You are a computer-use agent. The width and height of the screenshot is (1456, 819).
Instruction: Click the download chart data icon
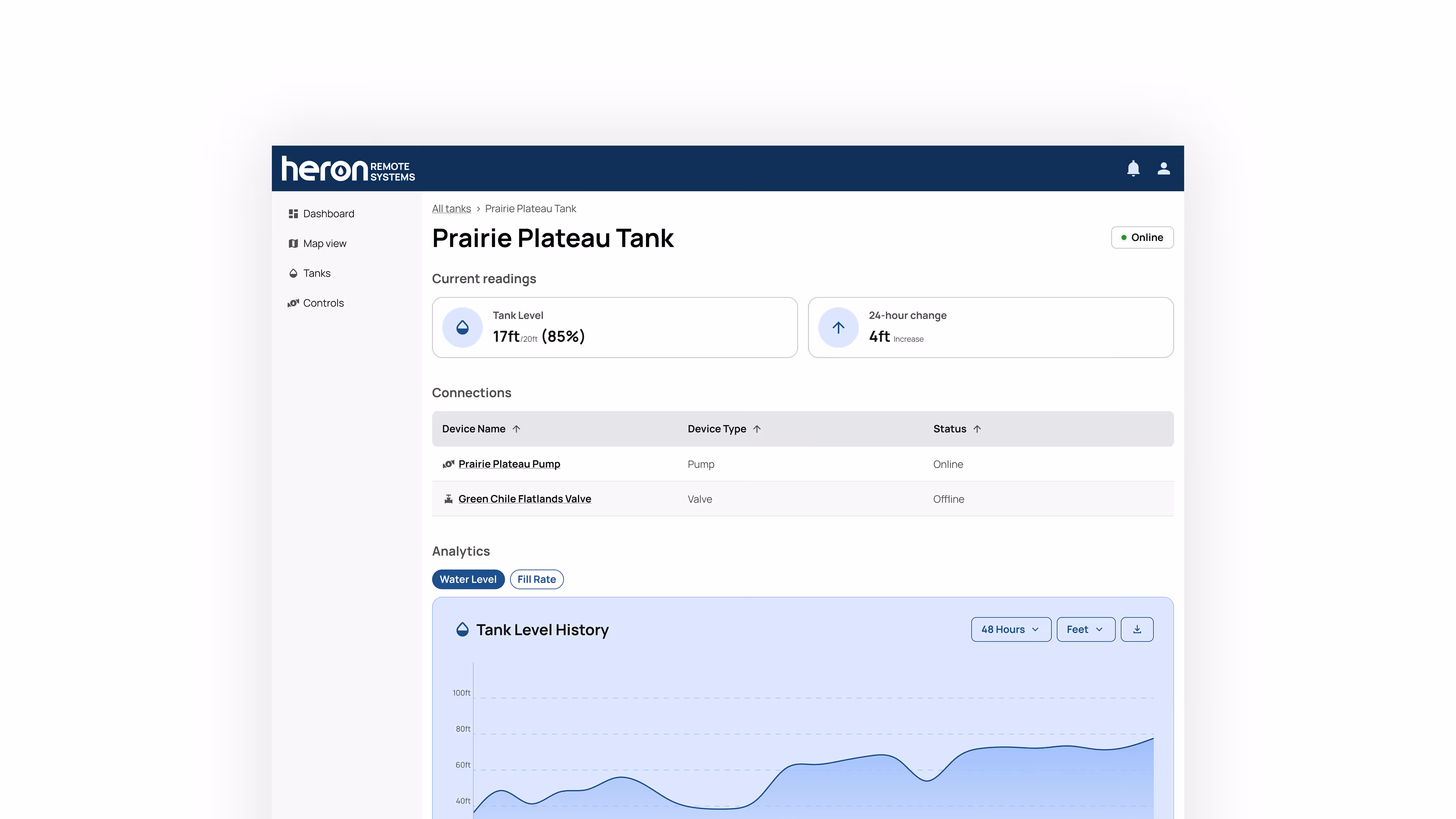(x=1136, y=629)
